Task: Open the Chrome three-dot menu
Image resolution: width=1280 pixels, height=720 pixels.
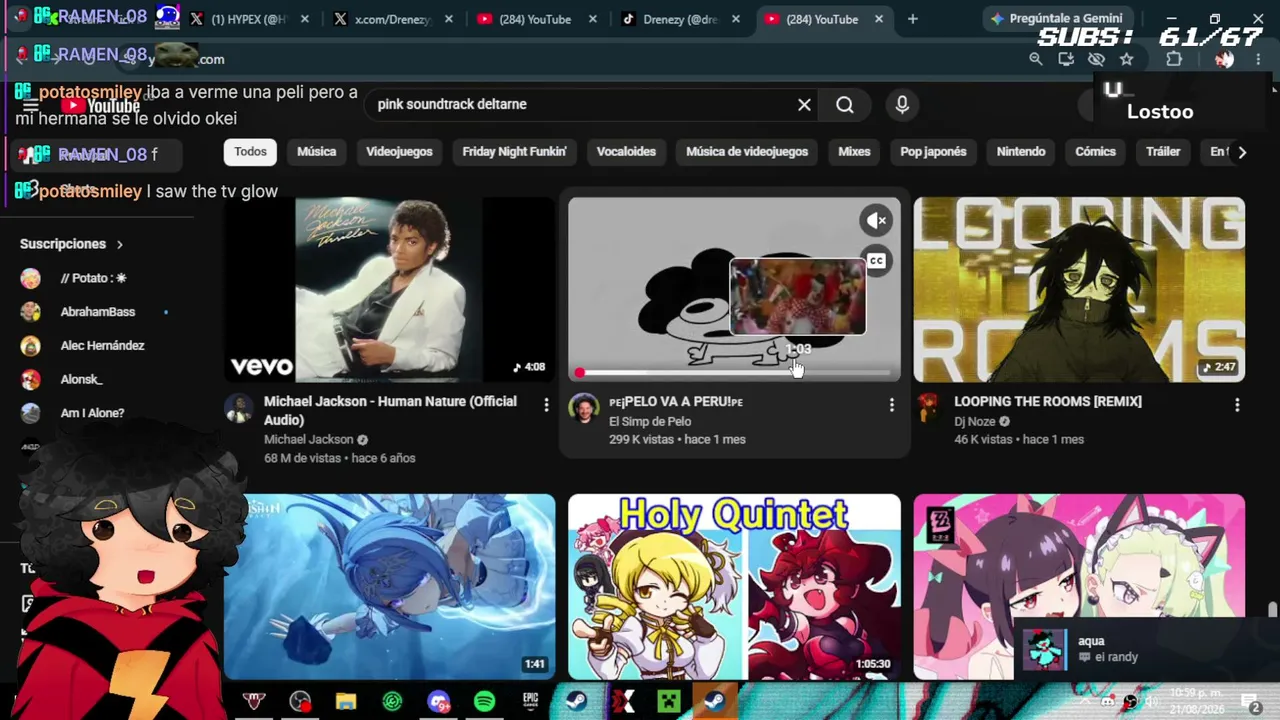Action: [x=1258, y=59]
